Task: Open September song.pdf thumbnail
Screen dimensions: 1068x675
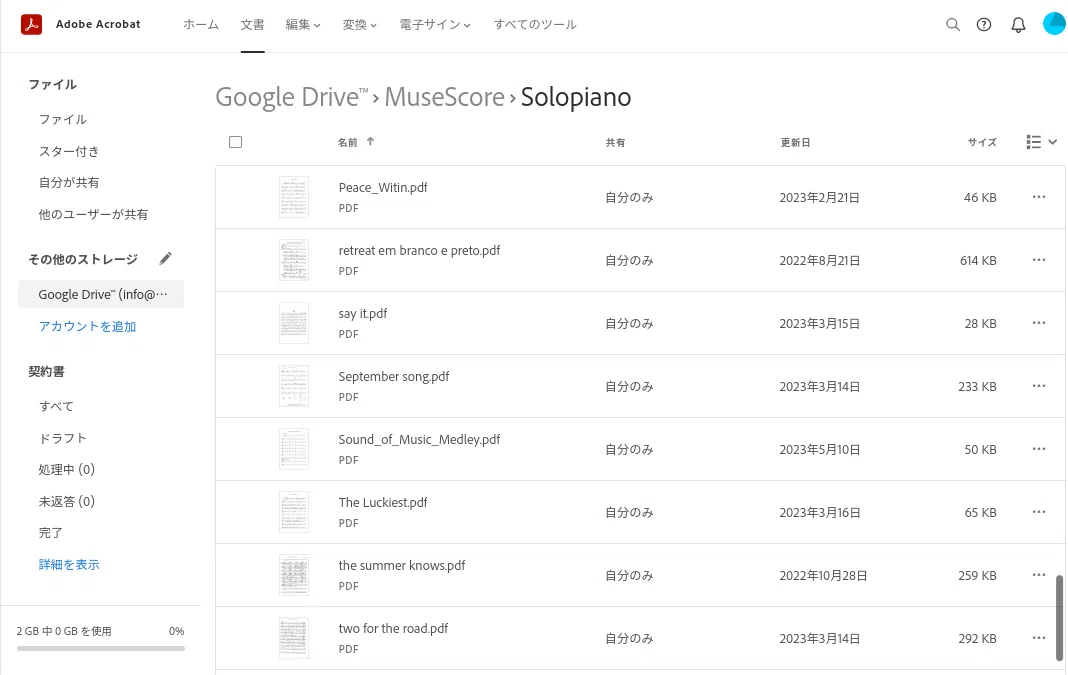Action: point(294,386)
